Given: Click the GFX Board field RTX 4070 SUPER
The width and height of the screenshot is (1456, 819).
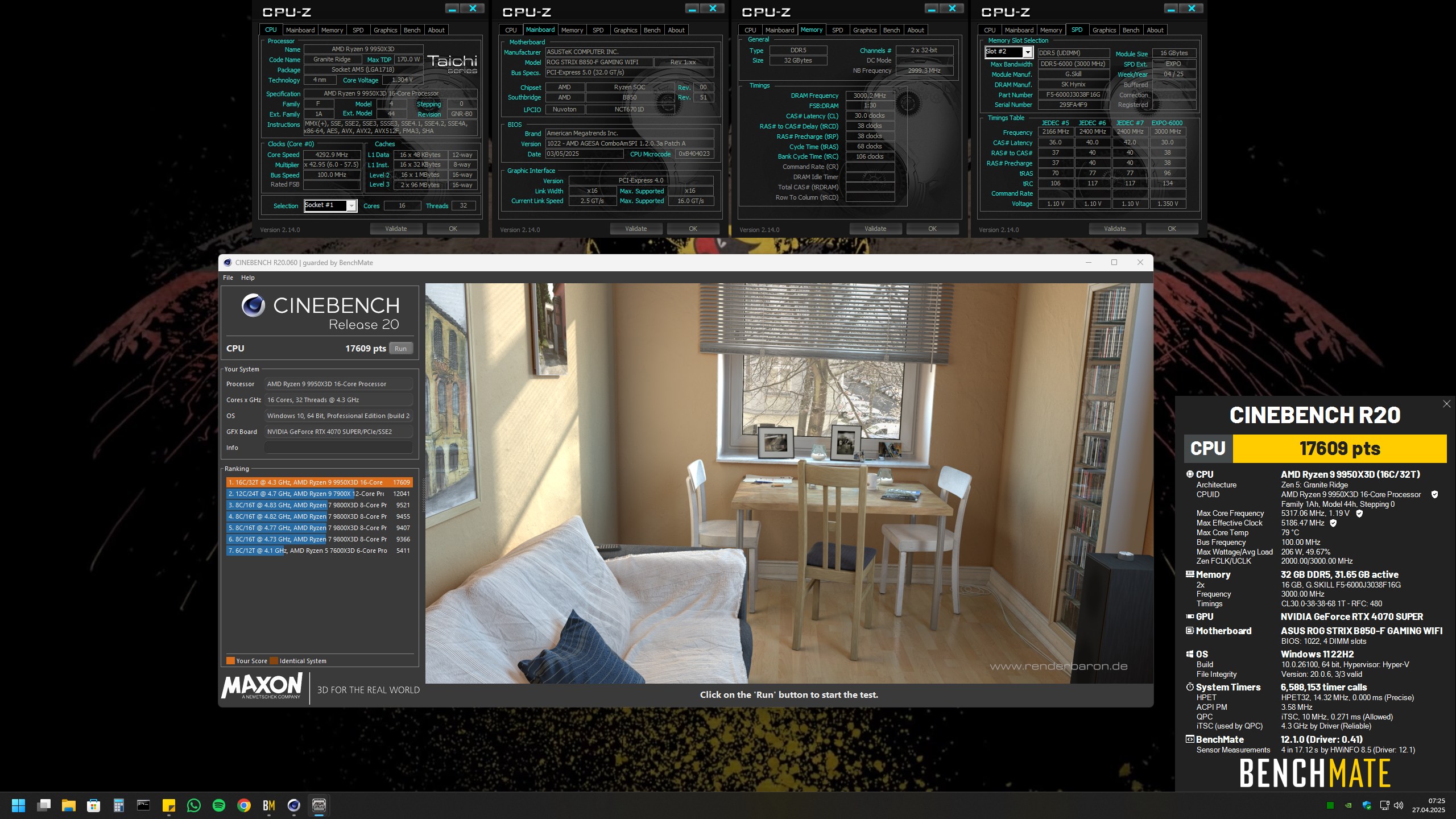Looking at the screenshot, I should click(x=338, y=432).
